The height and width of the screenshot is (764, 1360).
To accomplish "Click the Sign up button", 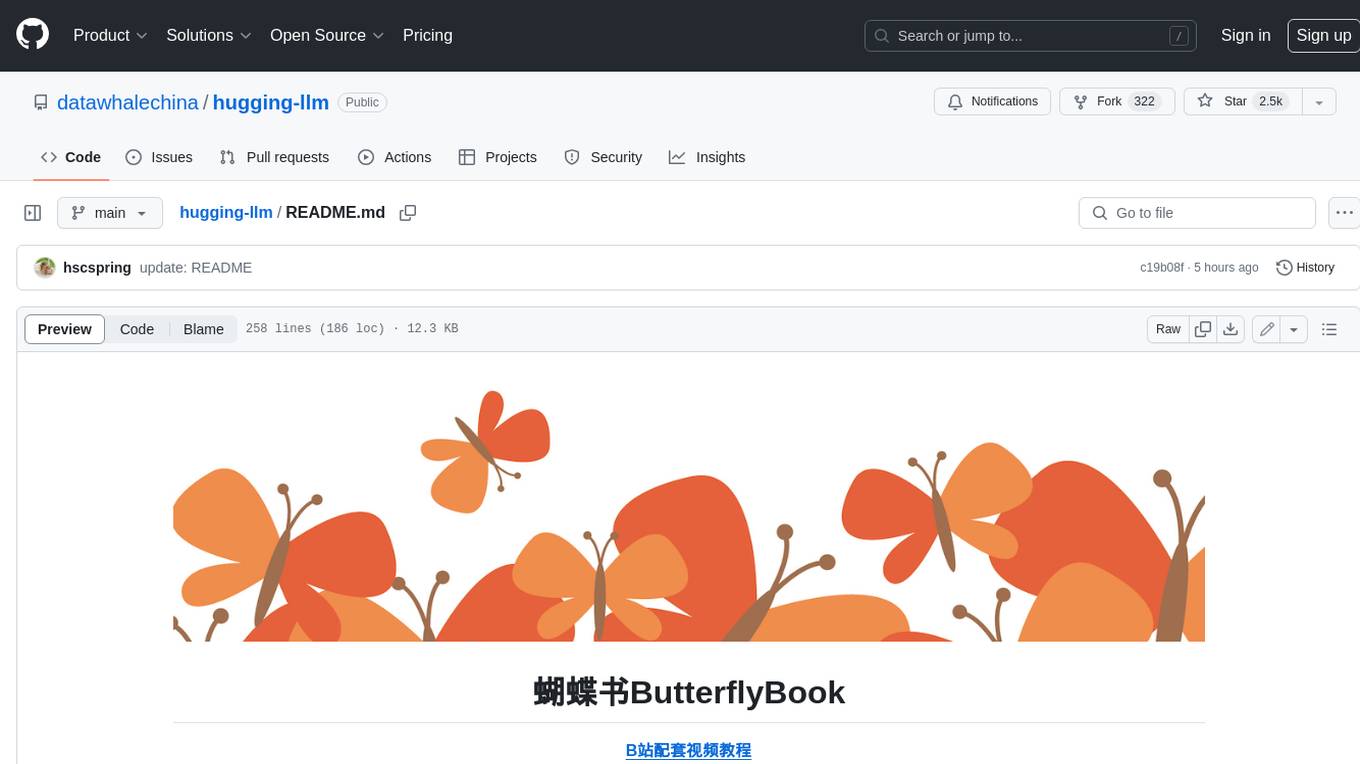I will click(1323, 35).
